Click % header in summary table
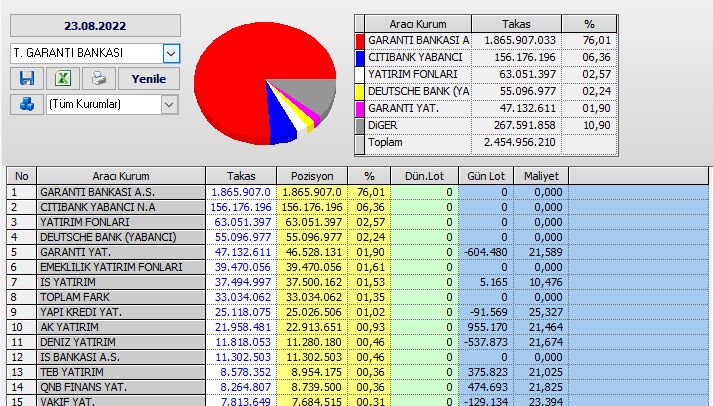This screenshot has height=406, width=713. [589, 24]
